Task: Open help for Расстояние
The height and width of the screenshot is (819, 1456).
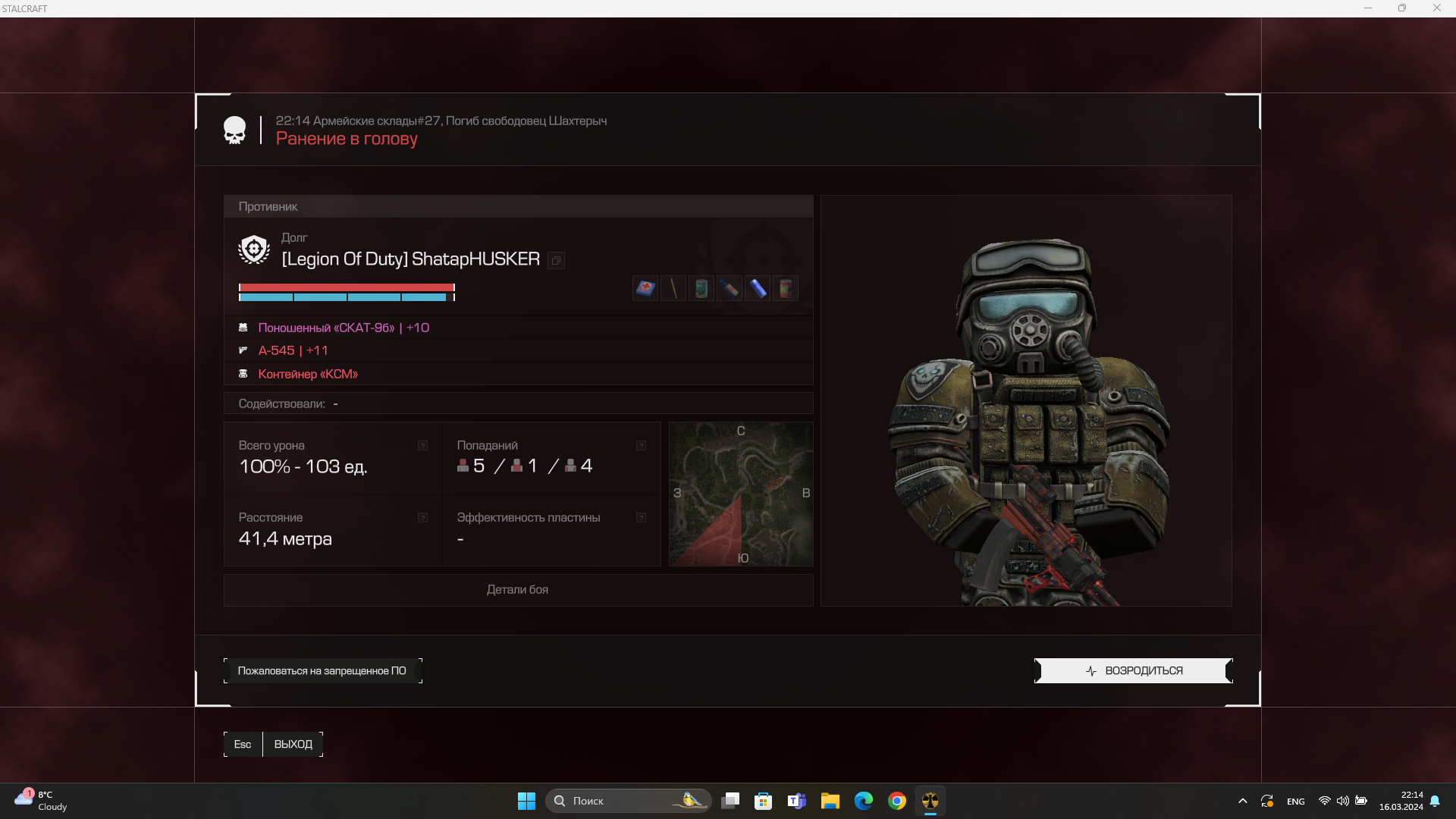Action: (422, 518)
